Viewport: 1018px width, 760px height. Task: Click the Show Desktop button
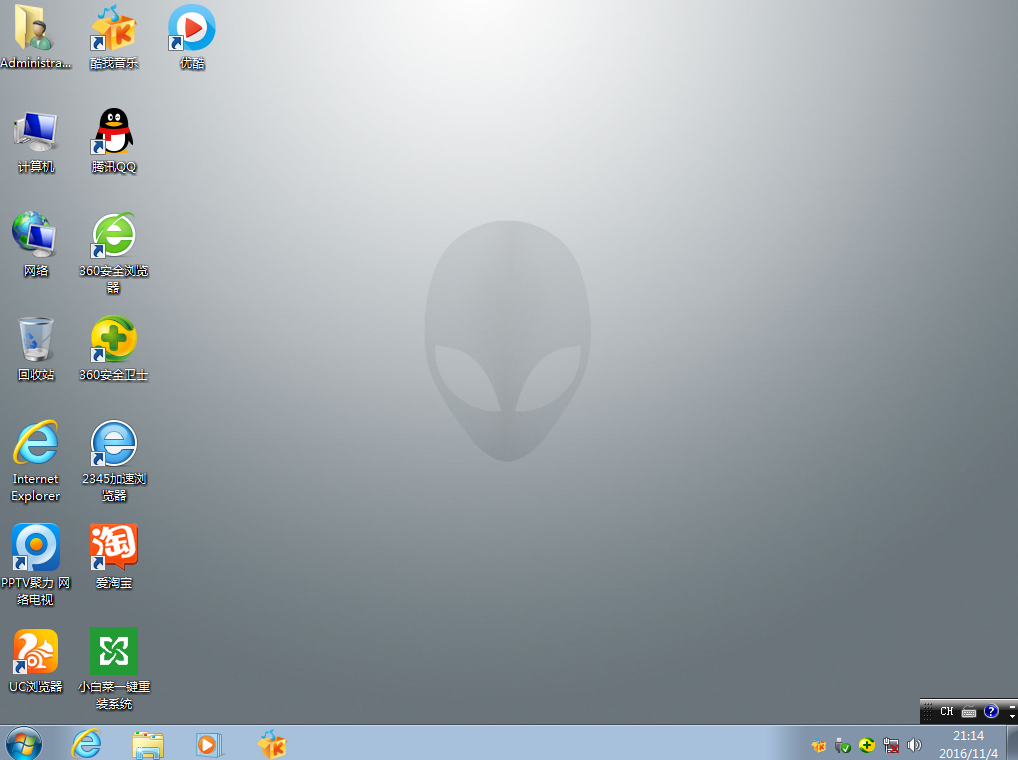click(1012, 743)
